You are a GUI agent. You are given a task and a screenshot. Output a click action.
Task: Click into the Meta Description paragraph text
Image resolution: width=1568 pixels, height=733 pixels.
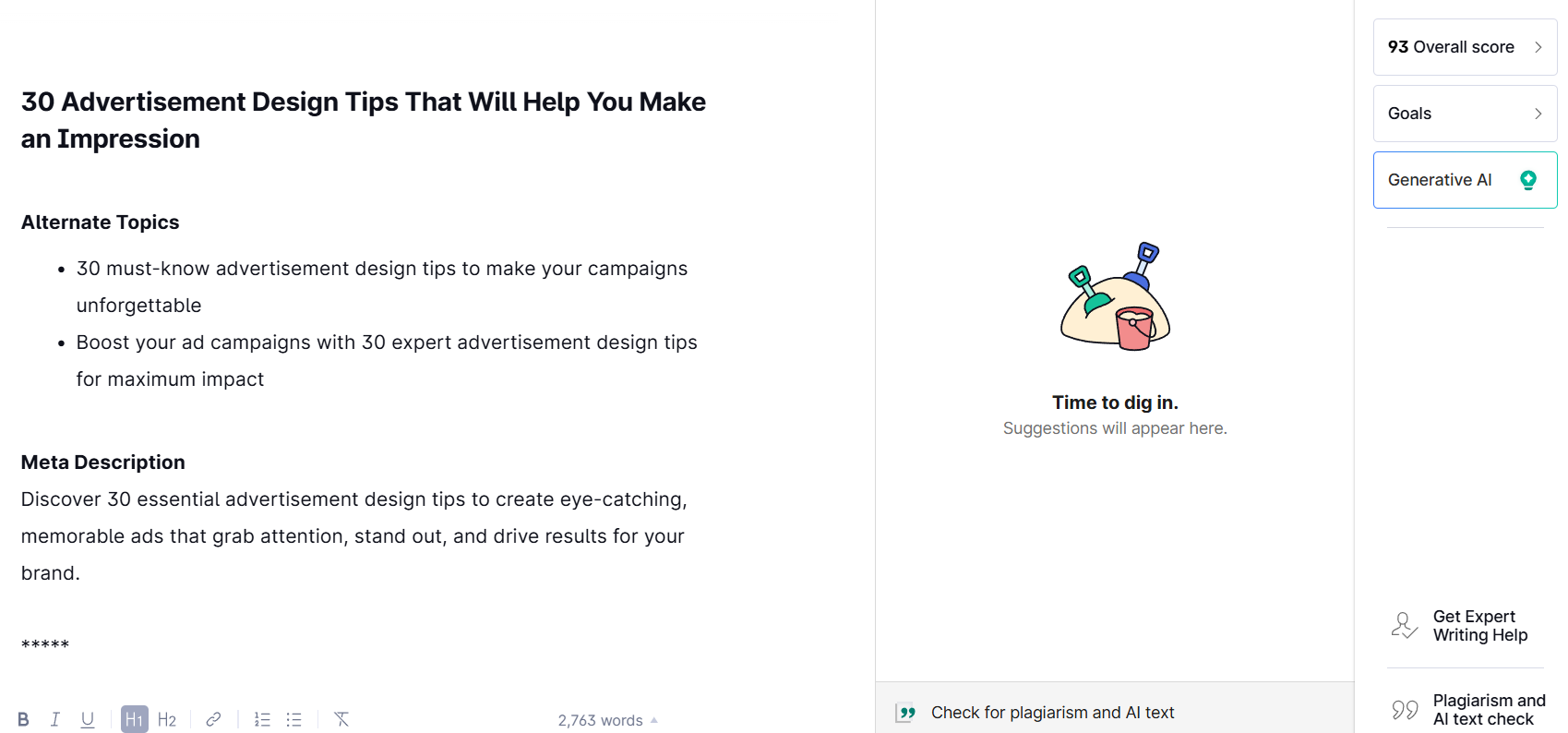coord(353,536)
